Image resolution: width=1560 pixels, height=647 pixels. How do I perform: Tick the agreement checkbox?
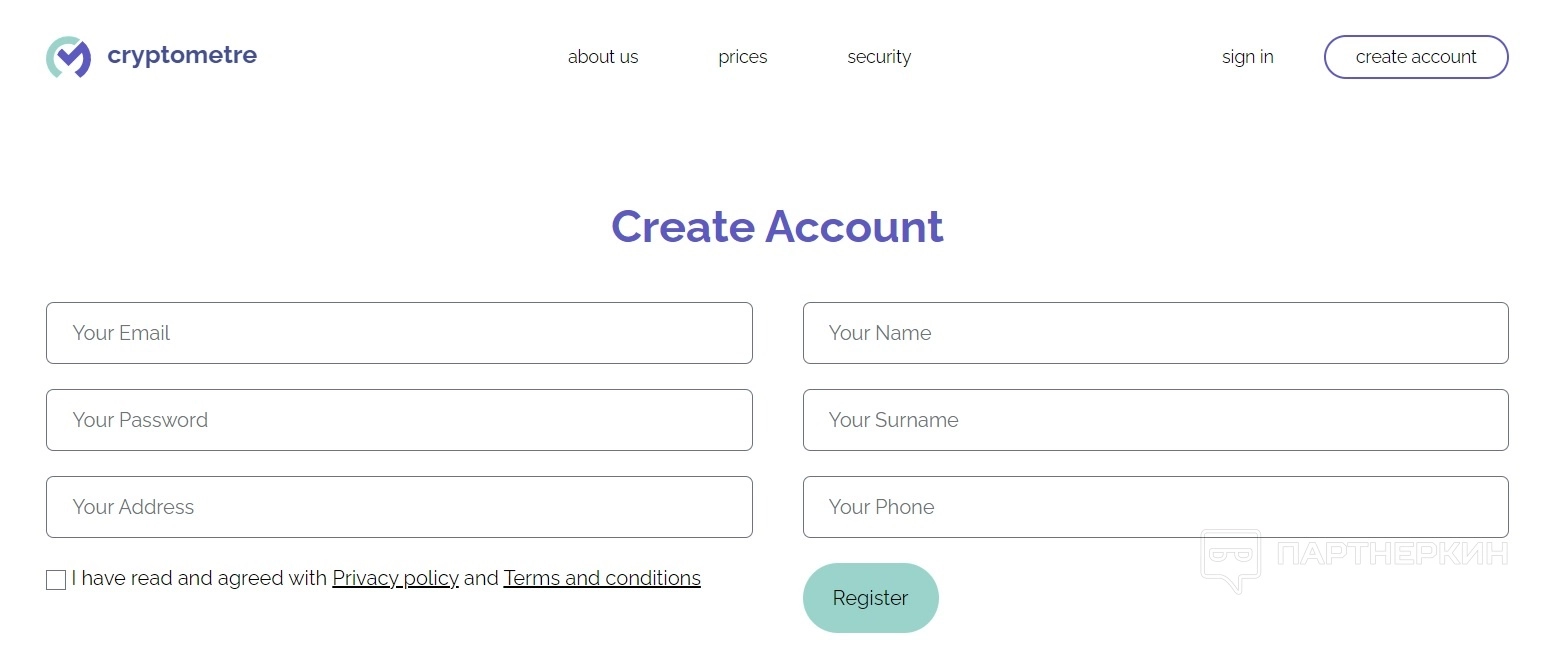(56, 580)
